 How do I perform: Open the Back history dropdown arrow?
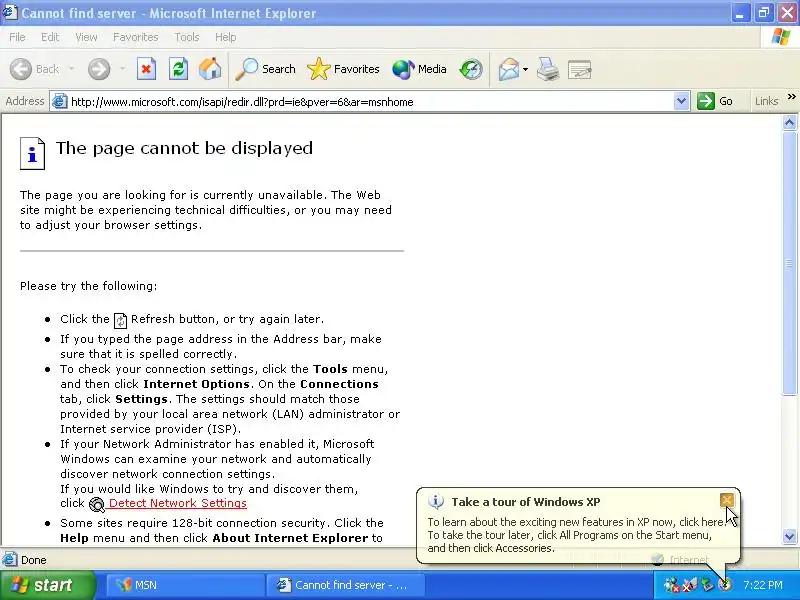click(x=71, y=69)
